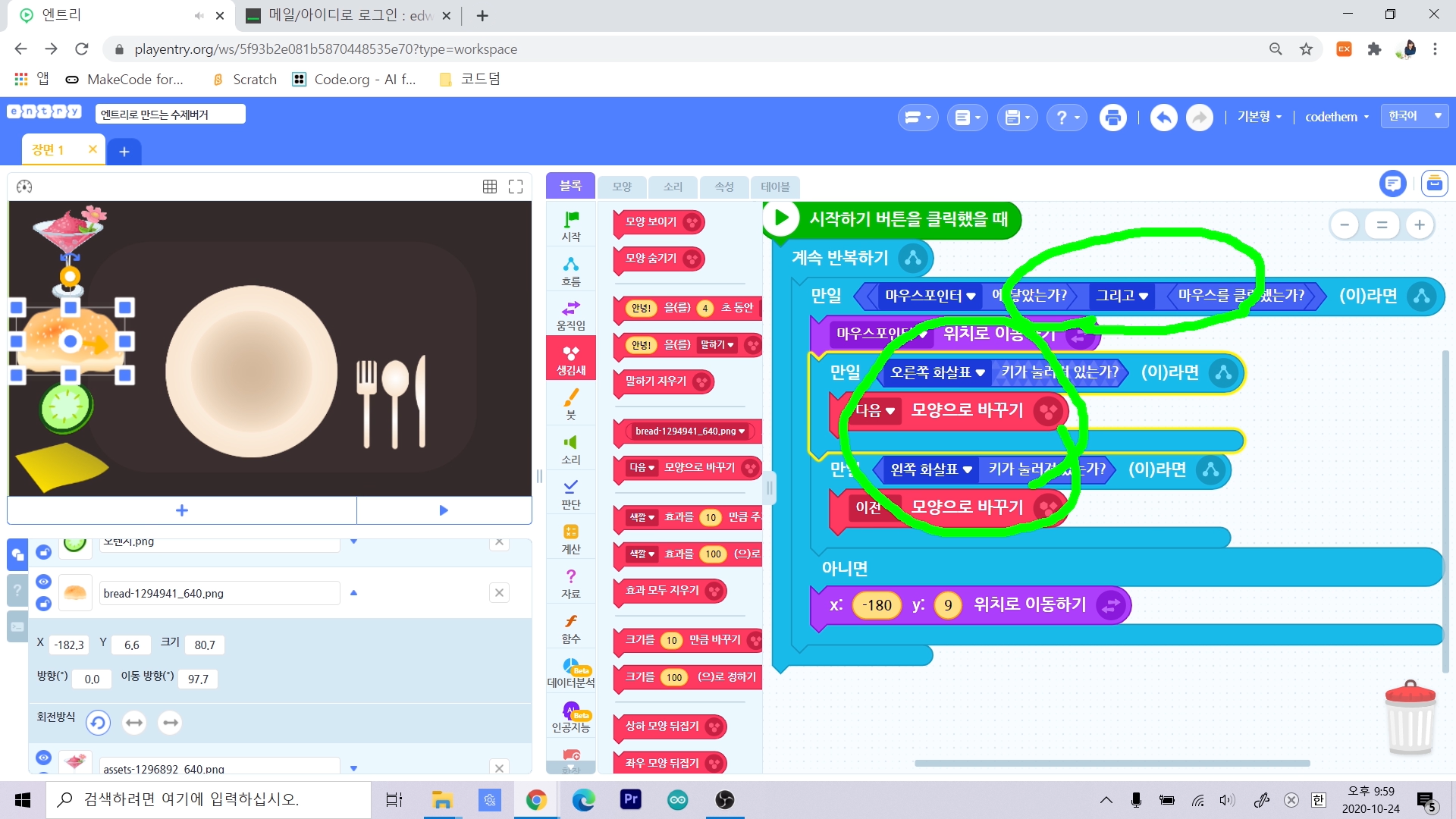This screenshot has width=1456, height=819.
Task: Select the 판단 (judgement) block category
Action: [x=570, y=494]
